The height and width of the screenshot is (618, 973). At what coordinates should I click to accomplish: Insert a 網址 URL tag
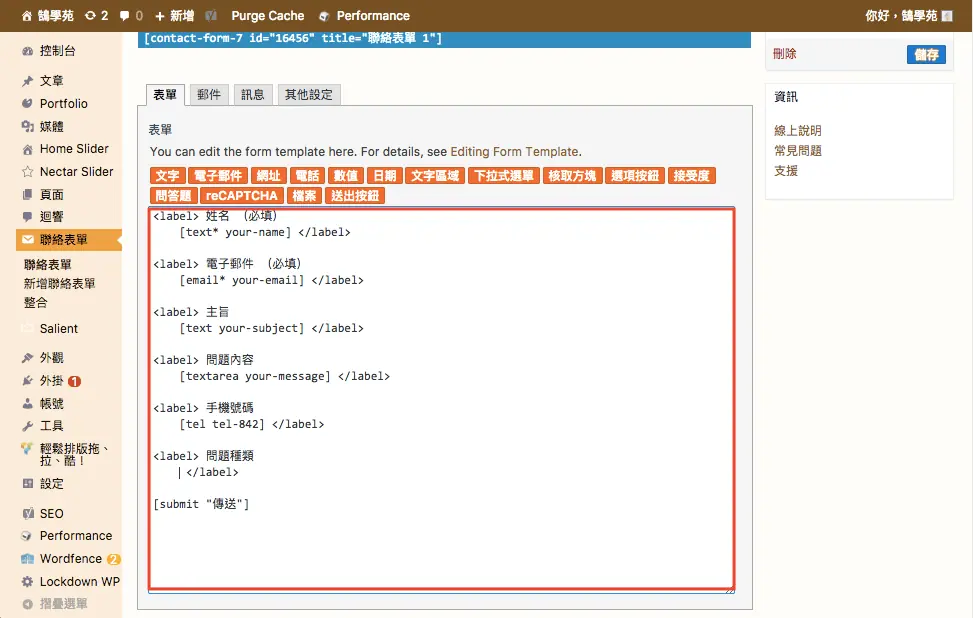(x=269, y=176)
